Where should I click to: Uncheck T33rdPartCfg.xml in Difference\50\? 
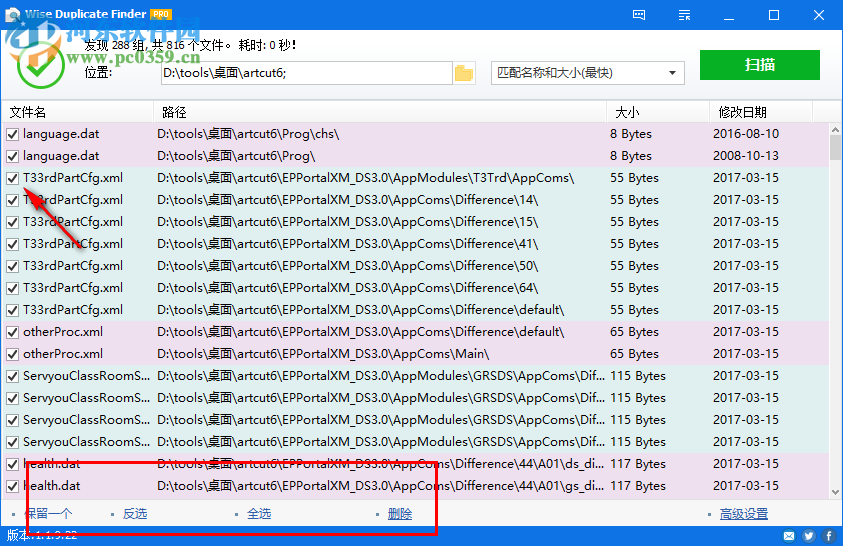[x=12, y=267]
